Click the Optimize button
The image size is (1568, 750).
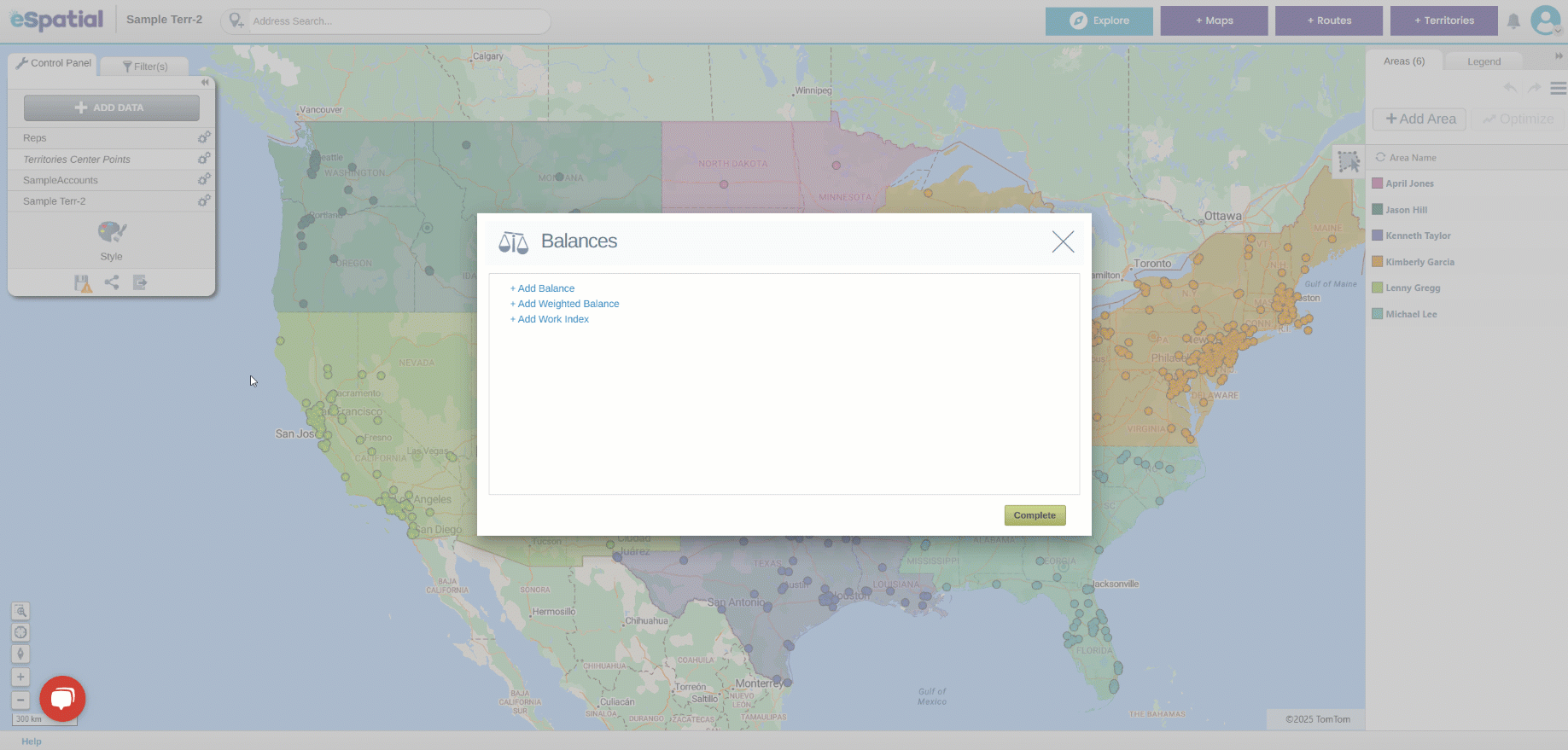(1518, 119)
